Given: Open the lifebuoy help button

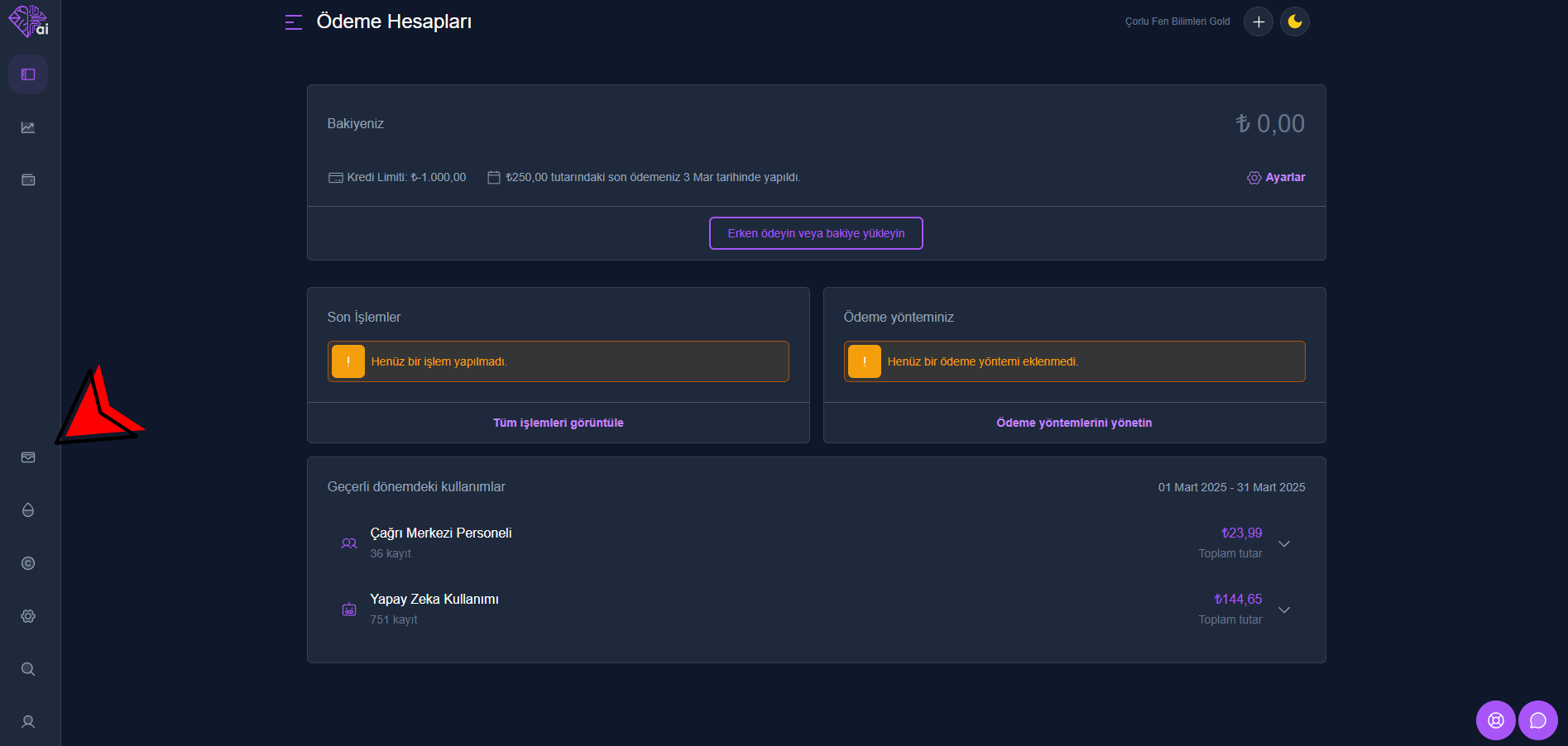Looking at the screenshot, I should [1496, 720].
